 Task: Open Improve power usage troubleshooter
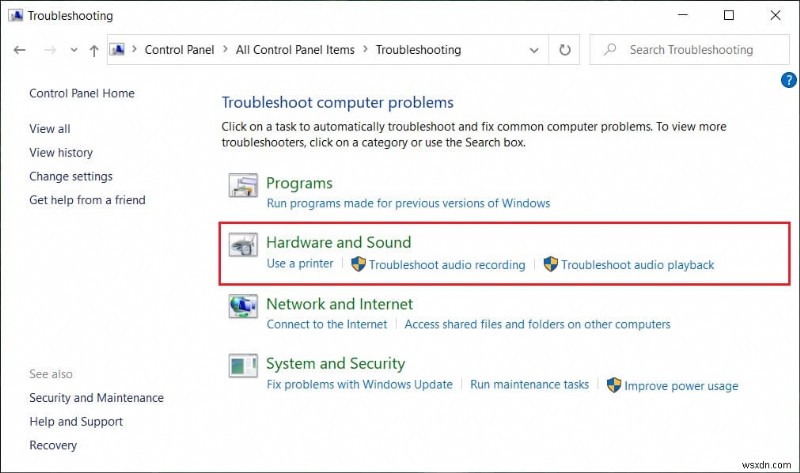coord(681,386)
